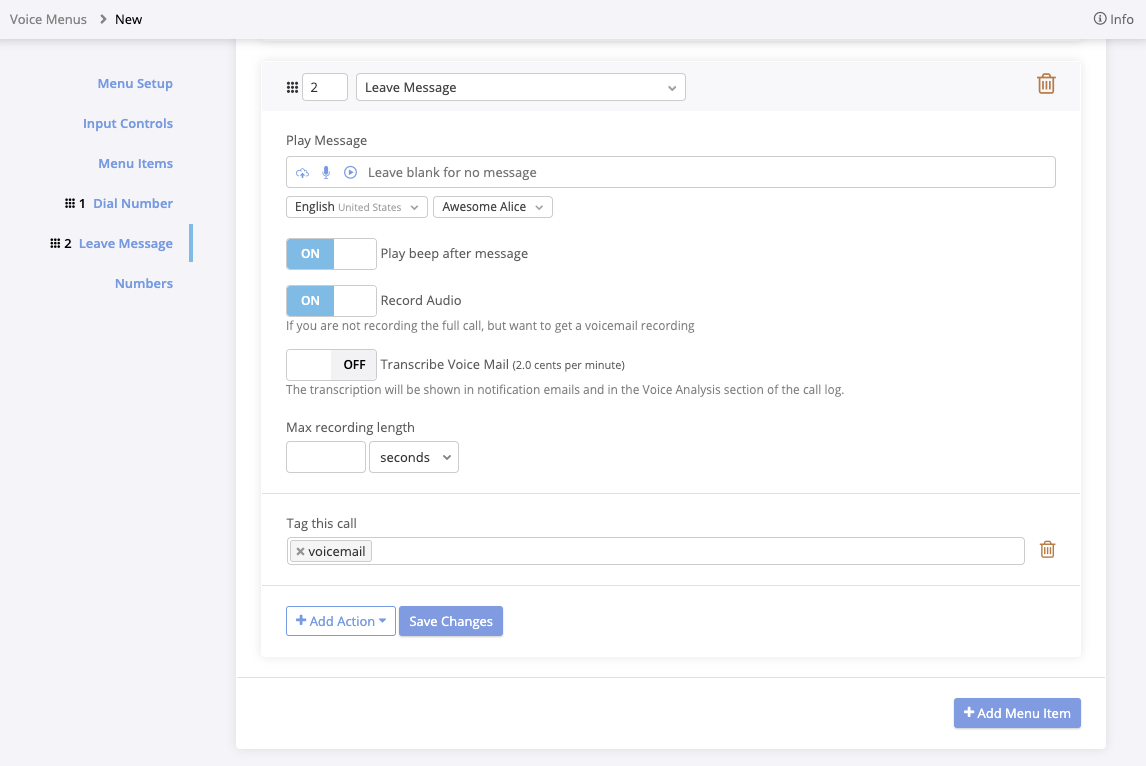This screenshot has width=1146, height=766.
Task: Click the Info icon in top right
Action: point(1100,19)
